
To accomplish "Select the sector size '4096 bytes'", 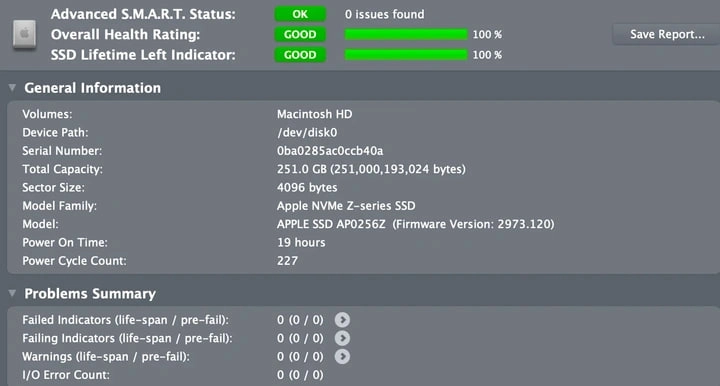I will [307, 188].
